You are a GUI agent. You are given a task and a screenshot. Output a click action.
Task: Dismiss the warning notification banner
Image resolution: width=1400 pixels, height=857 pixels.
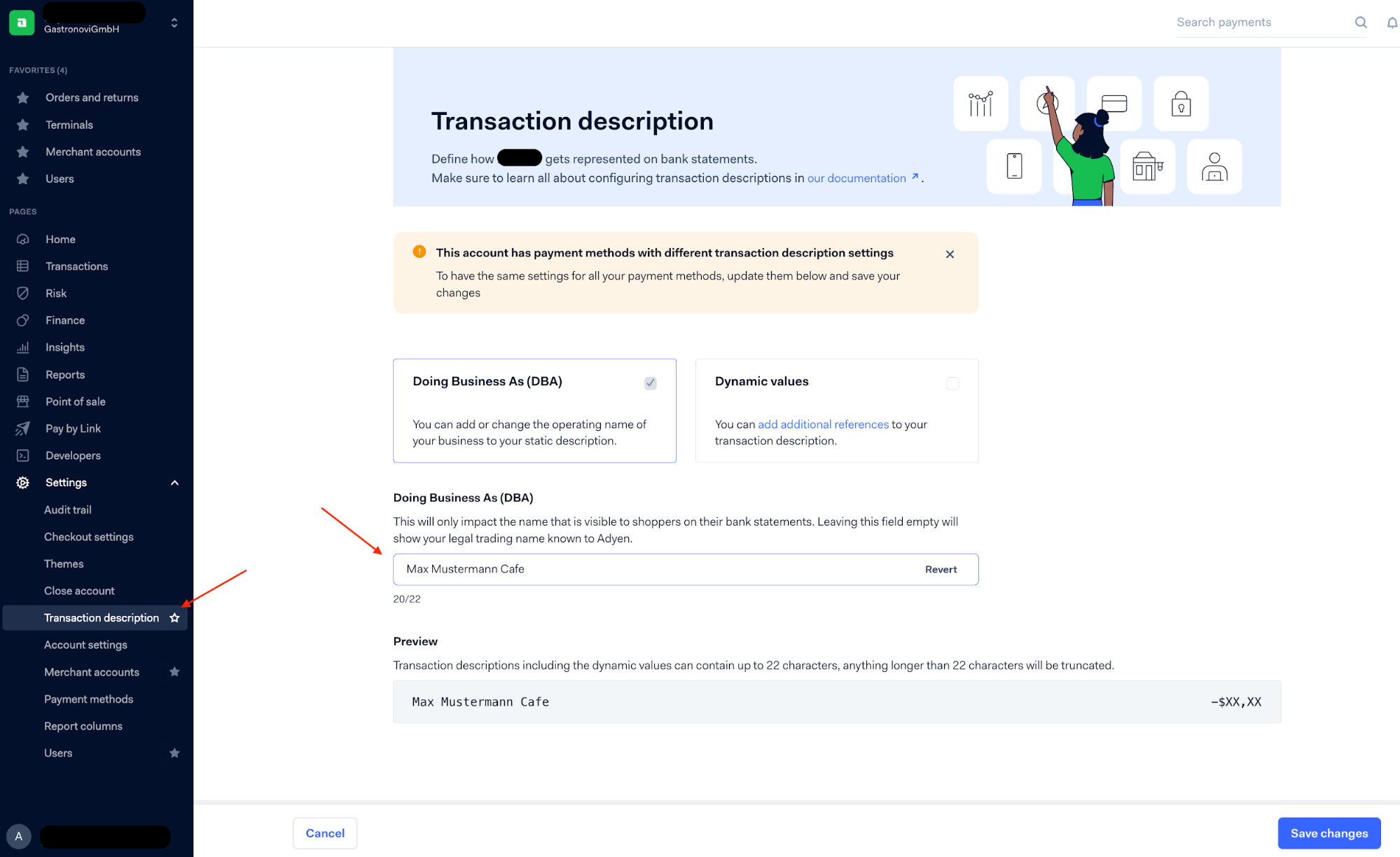pyautogui.click(x=950, y=254)
